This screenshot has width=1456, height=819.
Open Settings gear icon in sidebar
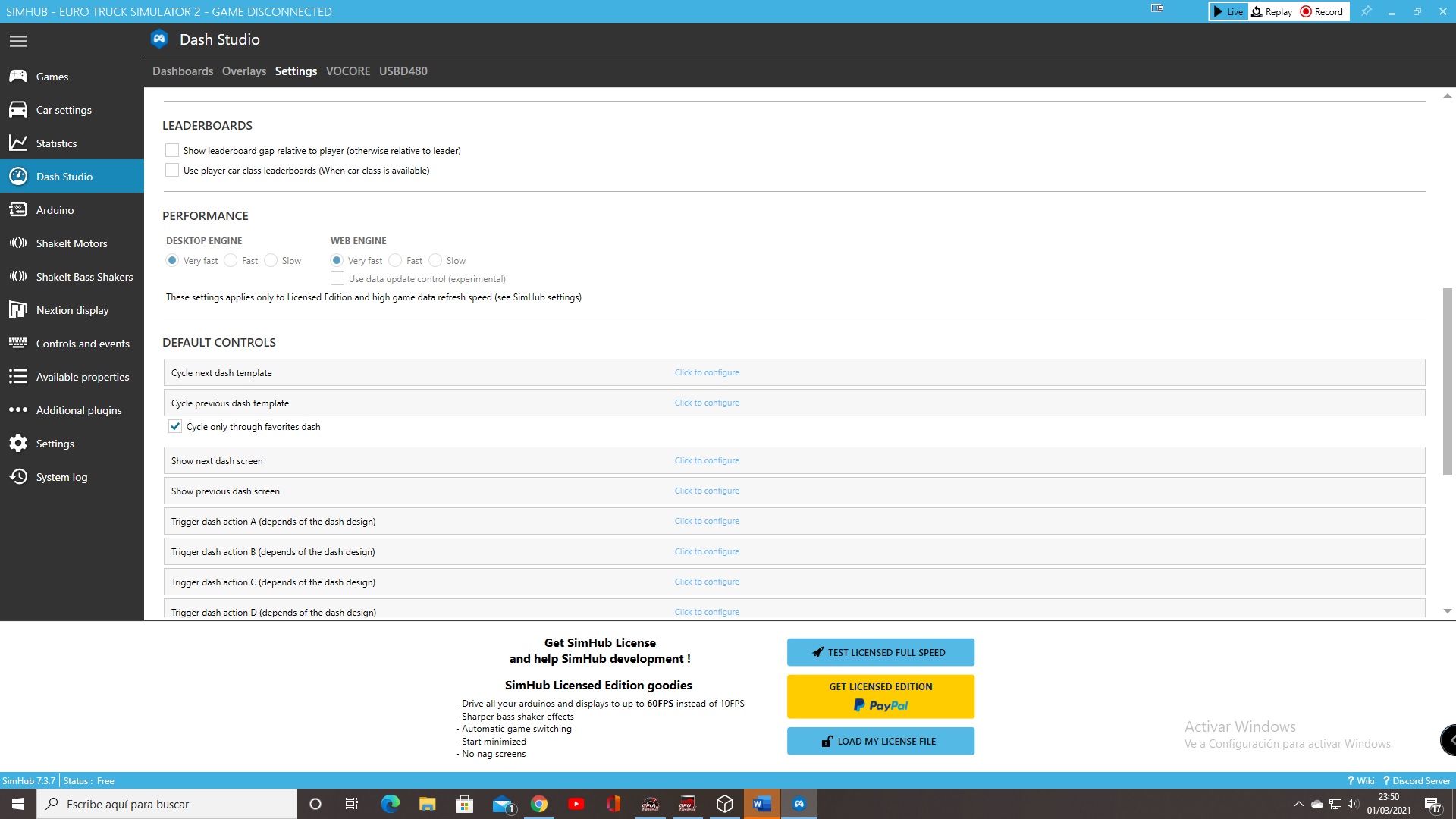[x=18, y=444]
